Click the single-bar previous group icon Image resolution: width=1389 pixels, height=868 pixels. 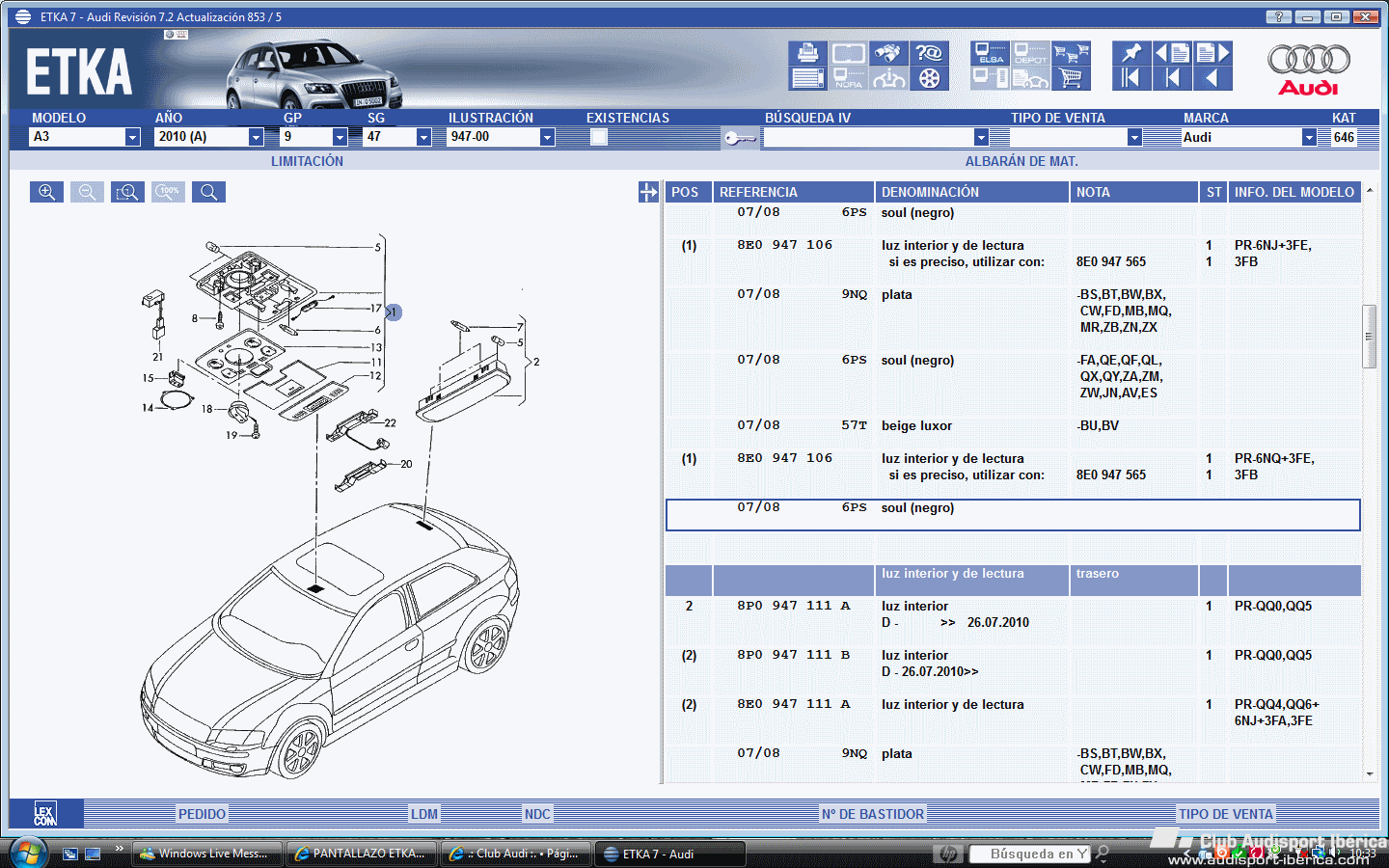click(x=1172, y=78)
